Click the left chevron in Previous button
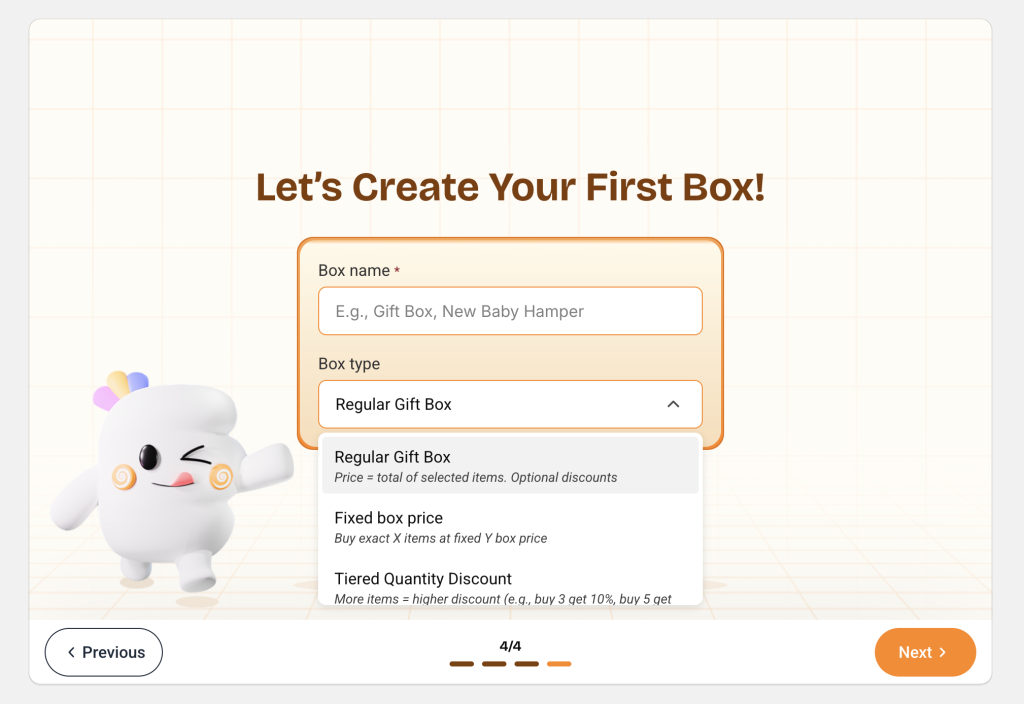The height and width of the screenshot is (704, 1024). 71,652
